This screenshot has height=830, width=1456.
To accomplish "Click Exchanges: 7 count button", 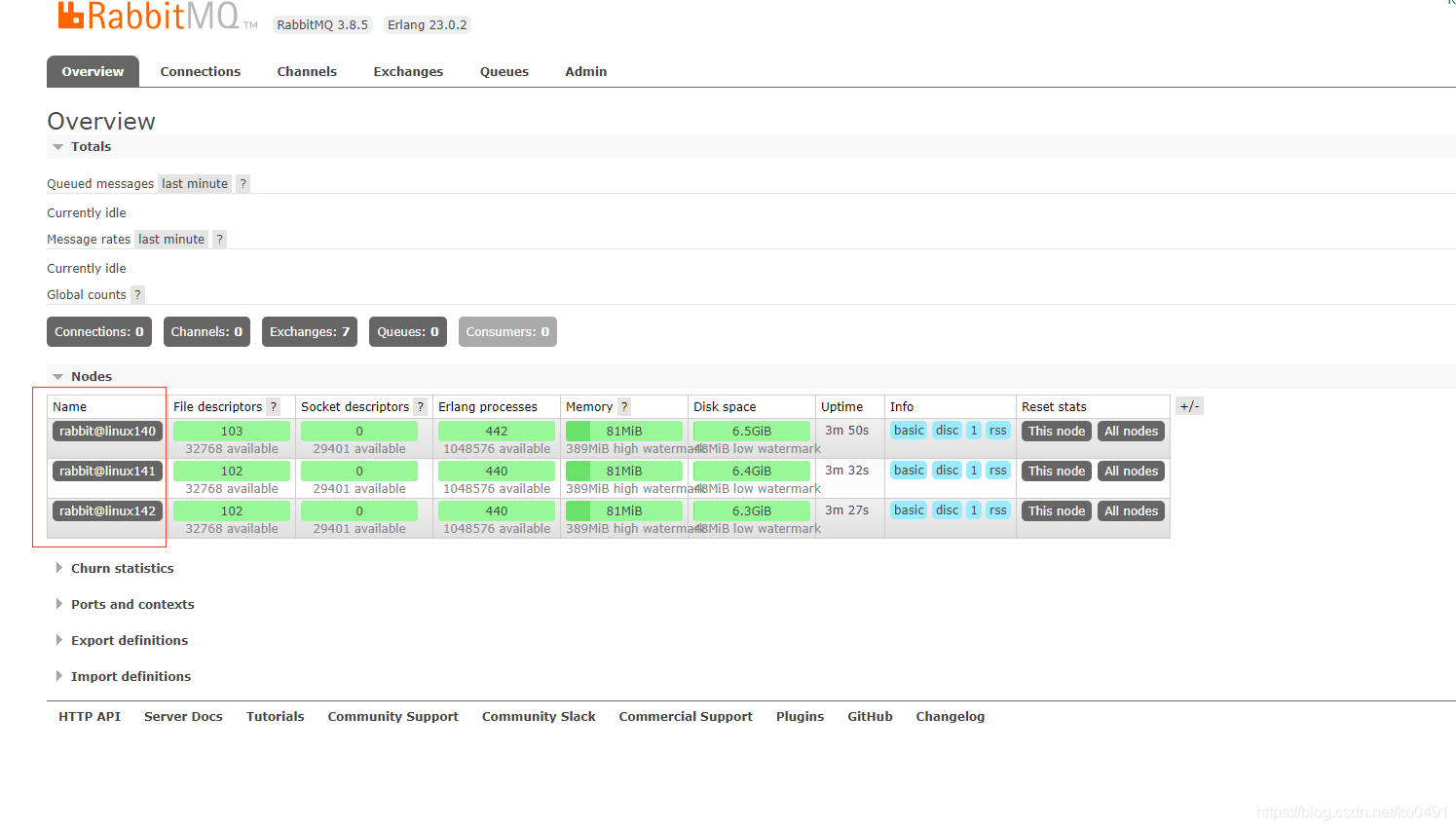I will click(310, 332).
